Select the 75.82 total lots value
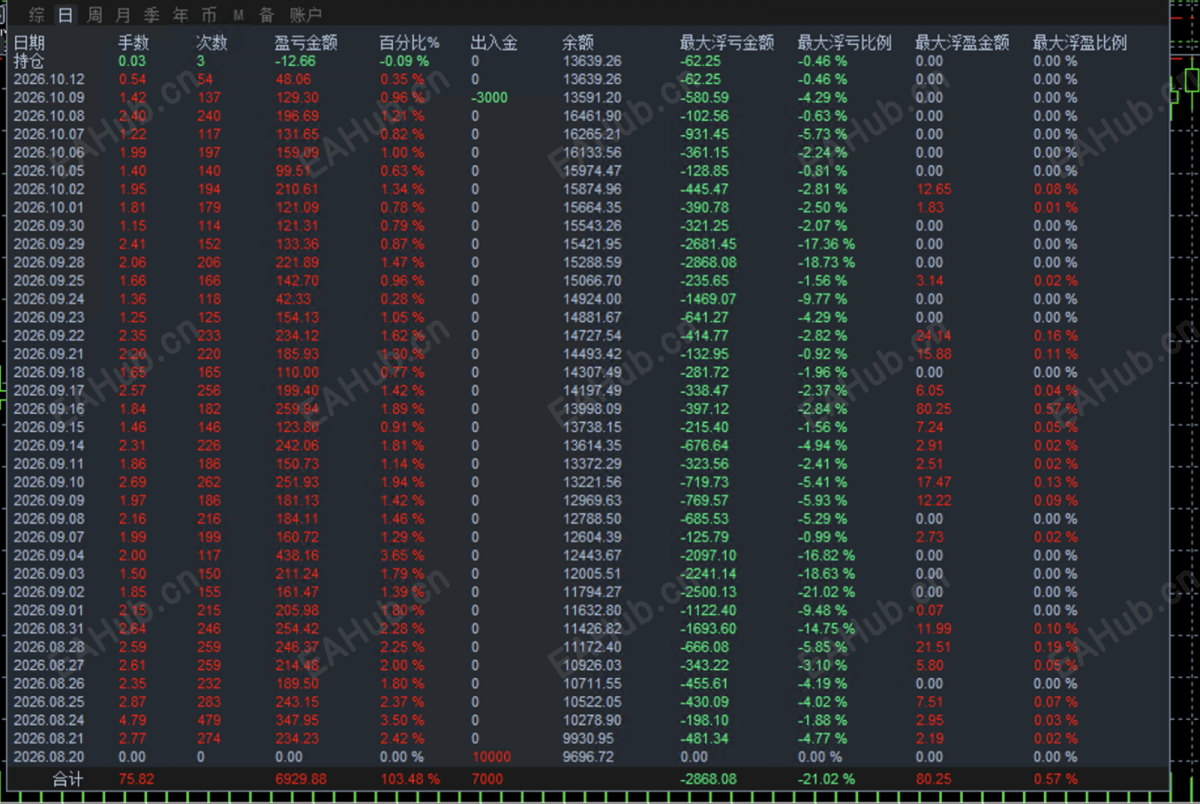The width and height of the screenshot is (1200, 804). click(x=136, y=779)
